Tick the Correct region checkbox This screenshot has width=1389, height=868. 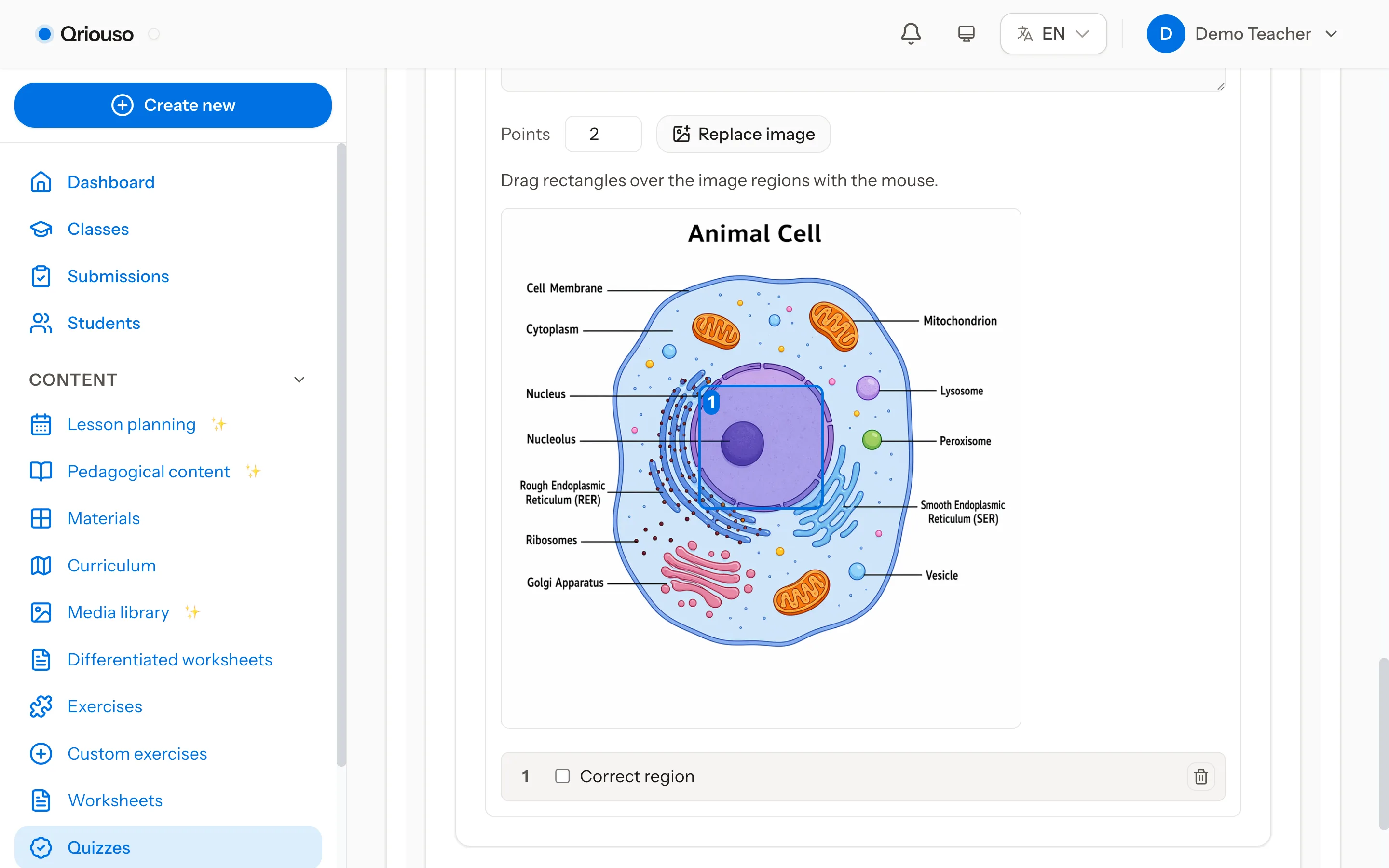[562, 776]
